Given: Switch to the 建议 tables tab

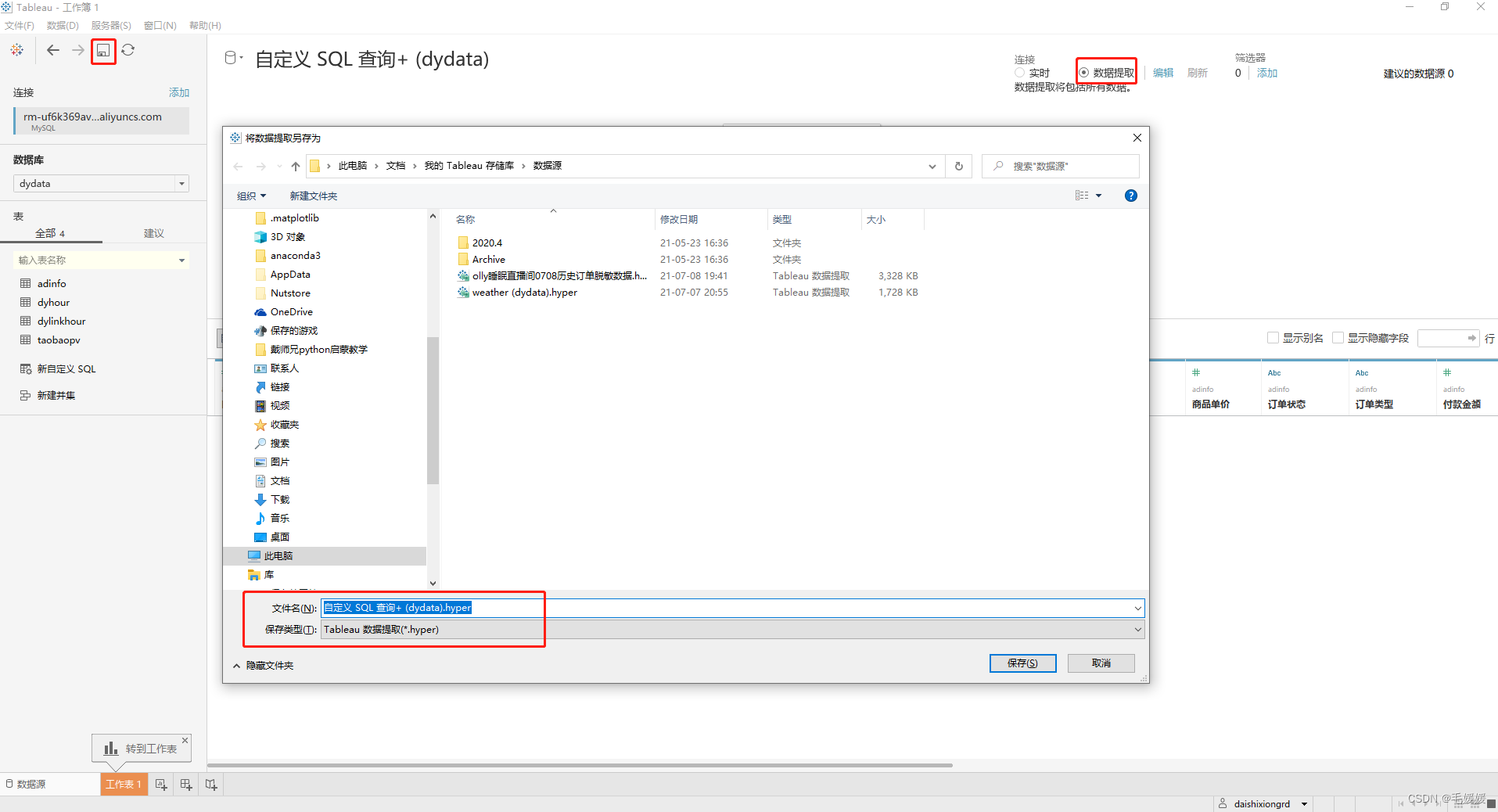Looking at the screenshot, I should tap(154, 233).
